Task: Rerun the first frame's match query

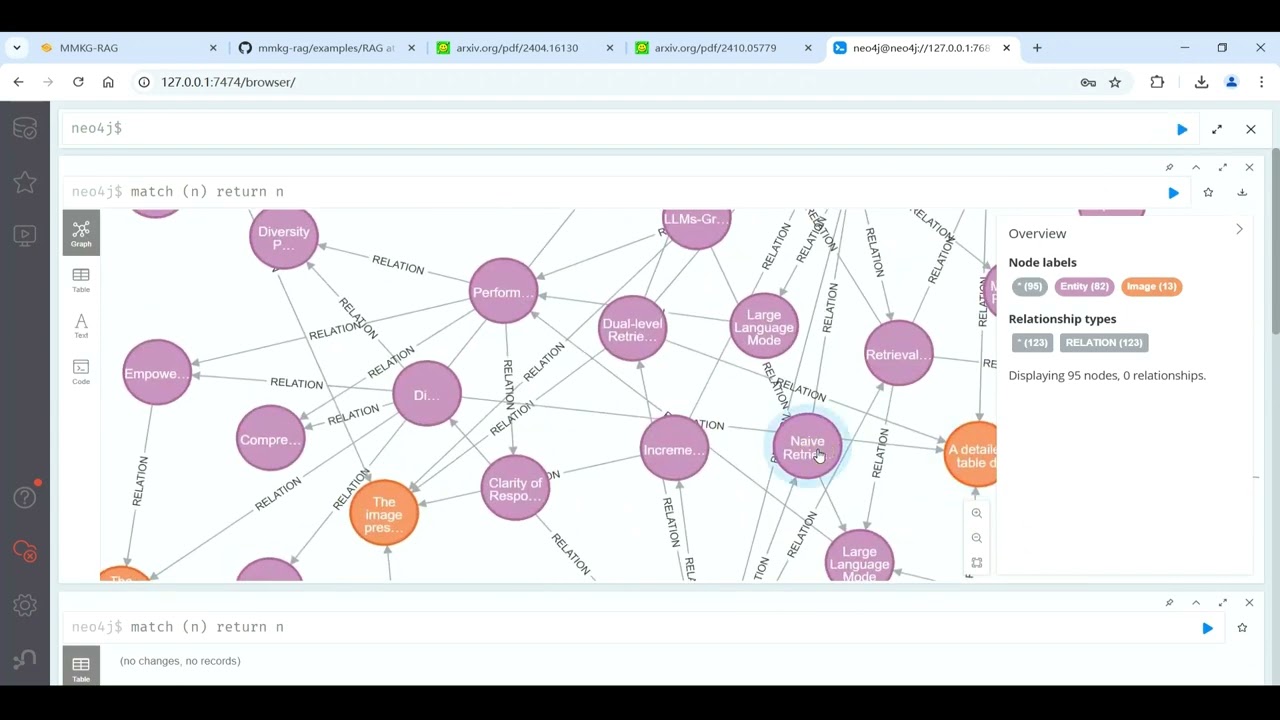Action: [x=1174, y=192]
